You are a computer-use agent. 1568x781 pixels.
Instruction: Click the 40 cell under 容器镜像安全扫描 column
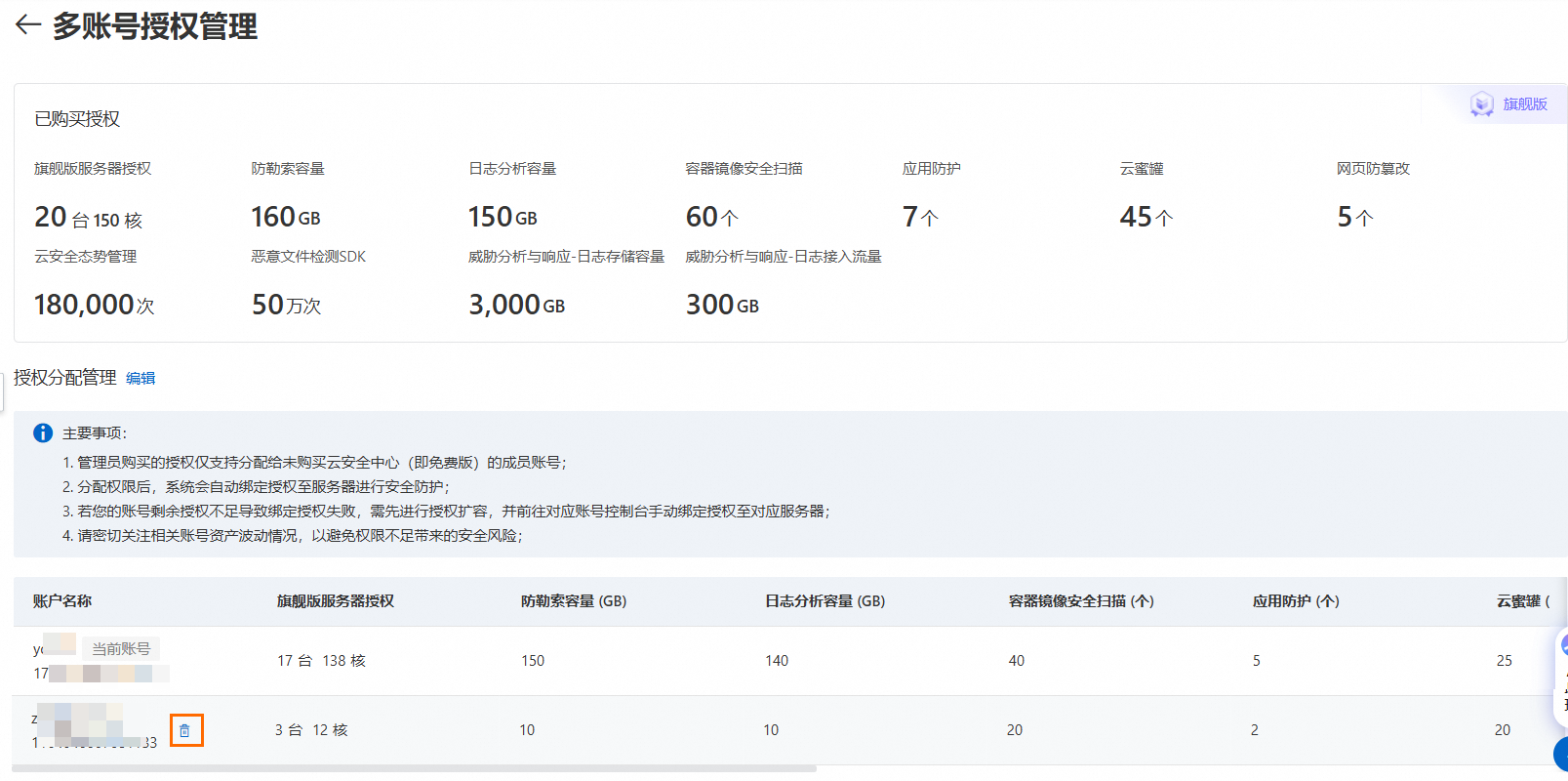tap(1017, 661)
